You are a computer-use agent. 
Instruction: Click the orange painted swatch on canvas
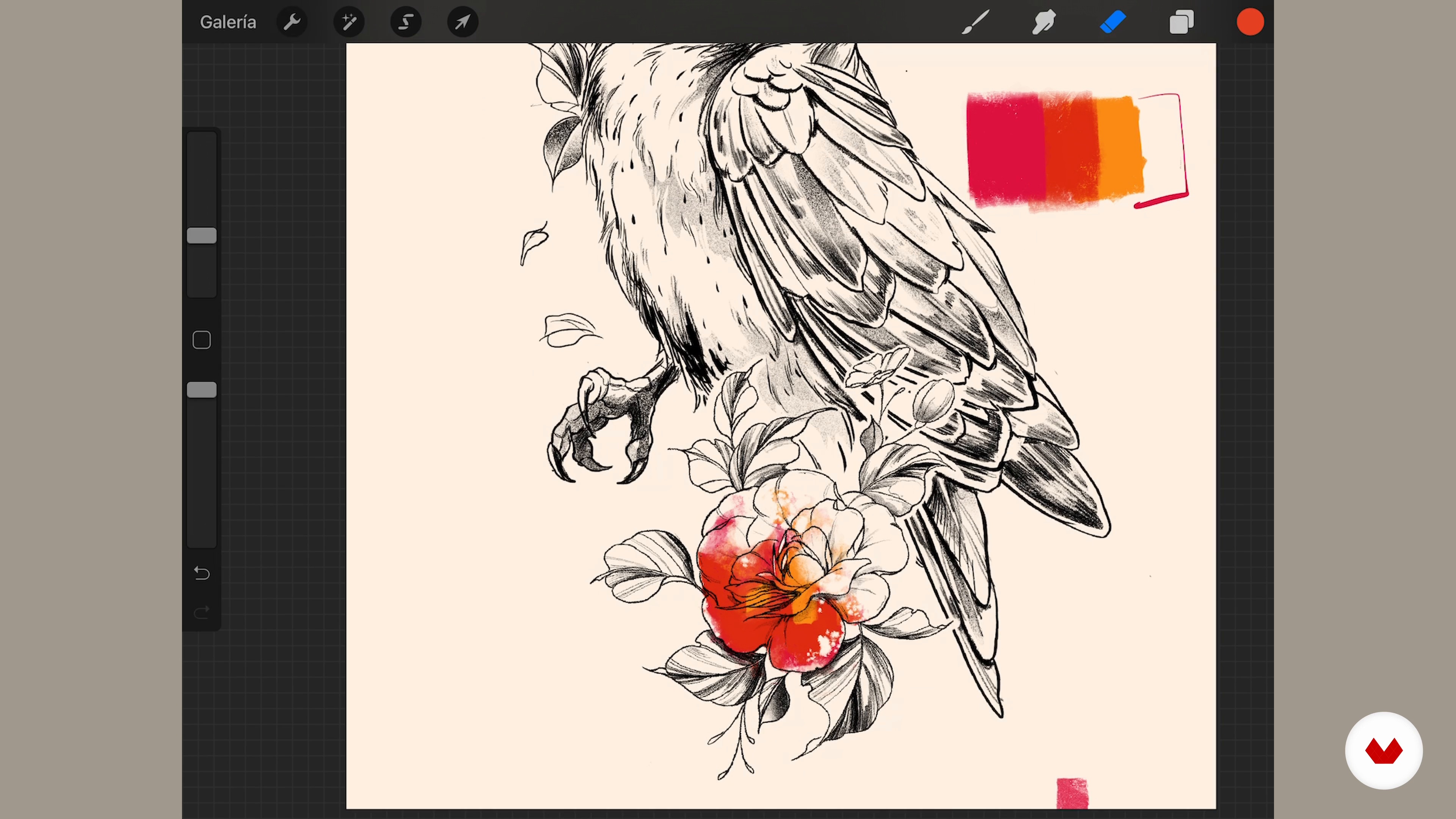point(1122,148)
